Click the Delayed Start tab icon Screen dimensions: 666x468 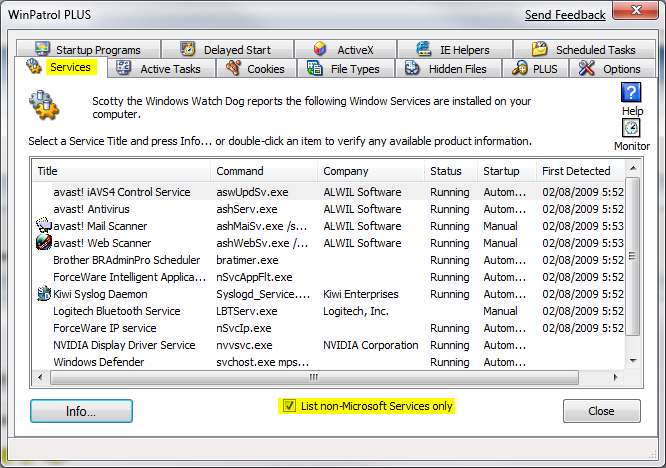click(187, 49)
